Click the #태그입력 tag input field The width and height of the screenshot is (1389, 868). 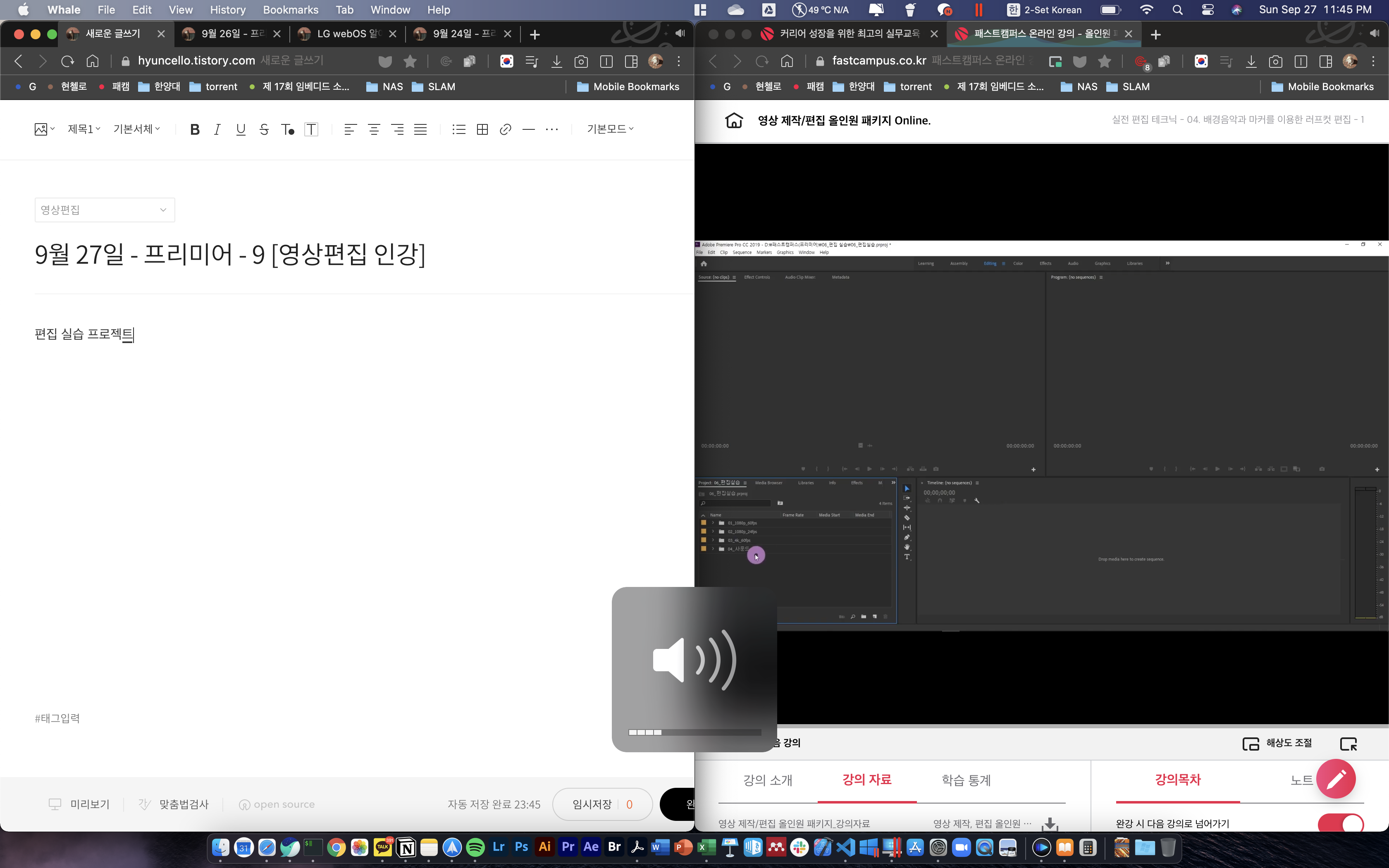(x=57, y=718)
